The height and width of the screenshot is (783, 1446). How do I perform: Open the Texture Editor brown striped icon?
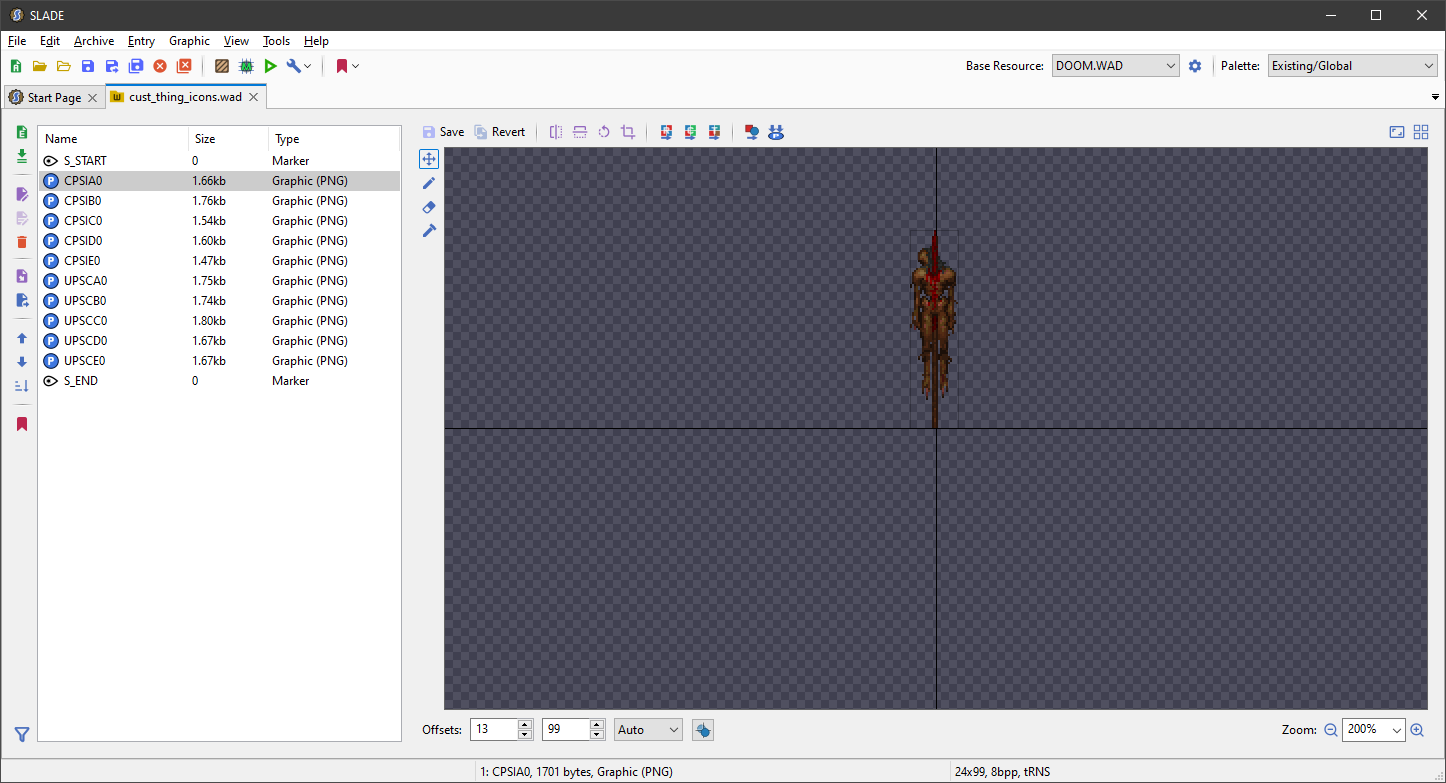(x=222, y=66)
